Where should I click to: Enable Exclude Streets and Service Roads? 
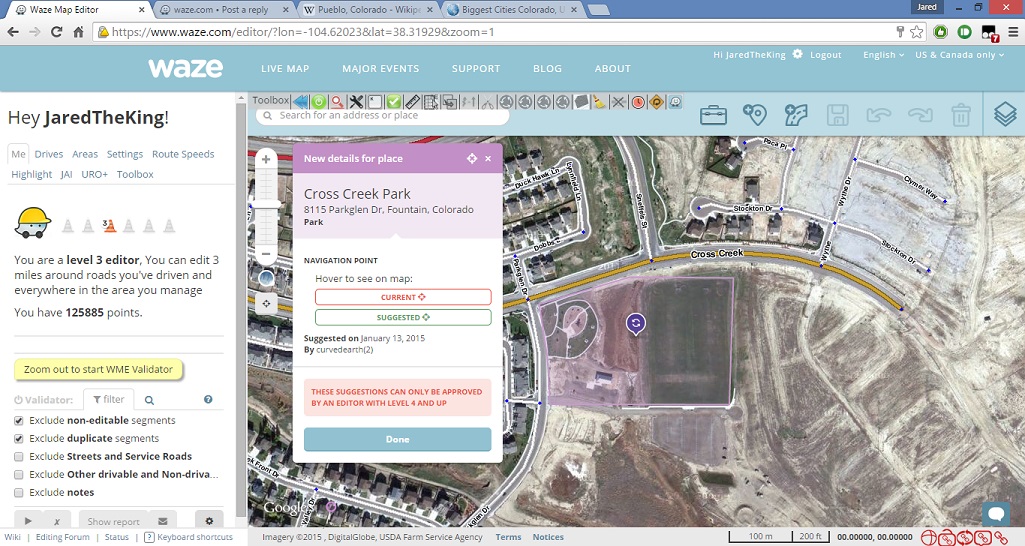click(20, 457)
